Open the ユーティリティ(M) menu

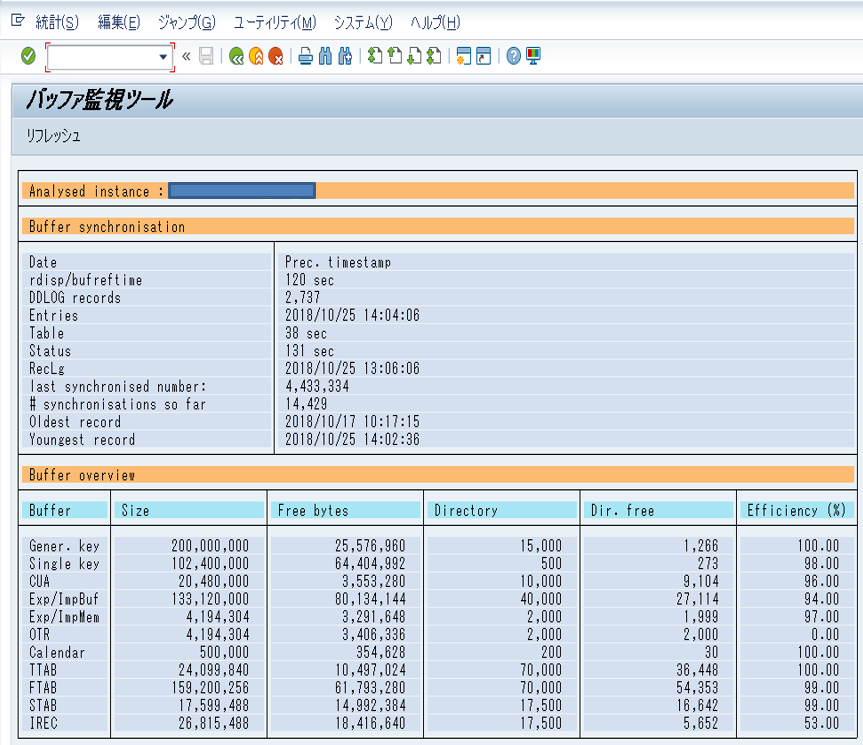pos(275,23)
